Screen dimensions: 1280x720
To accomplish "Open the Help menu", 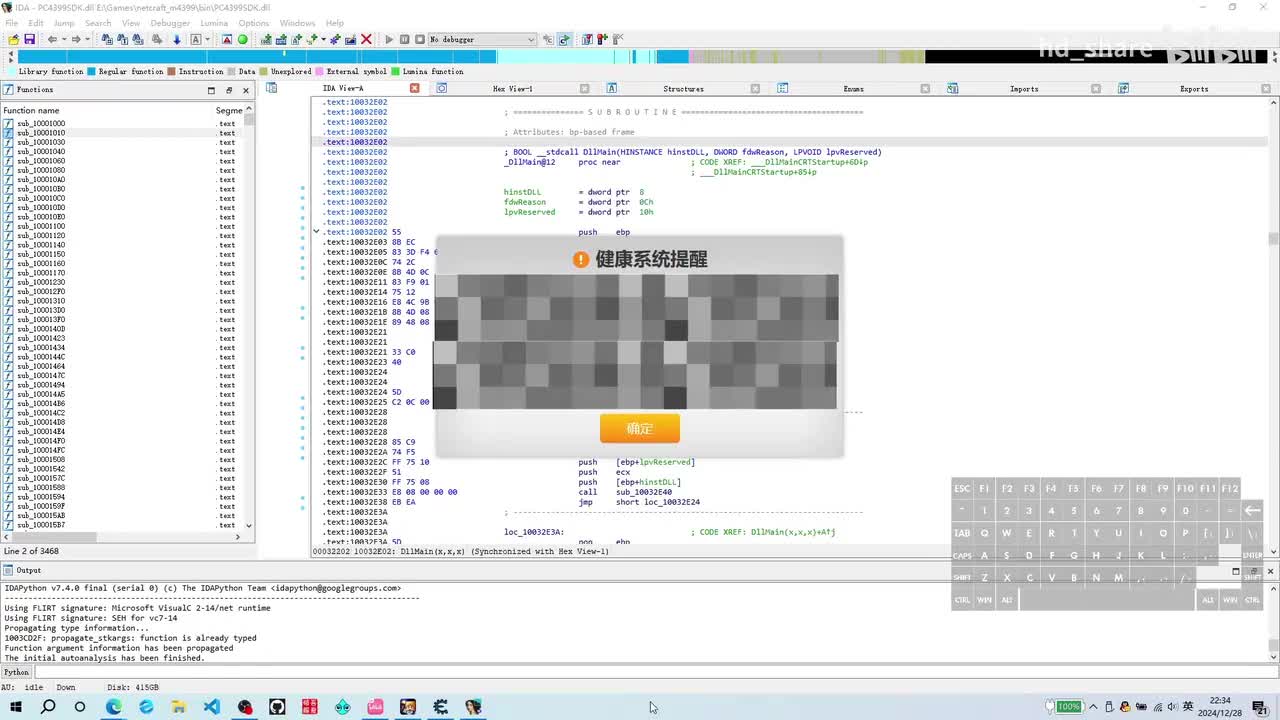I will [335, 23].
